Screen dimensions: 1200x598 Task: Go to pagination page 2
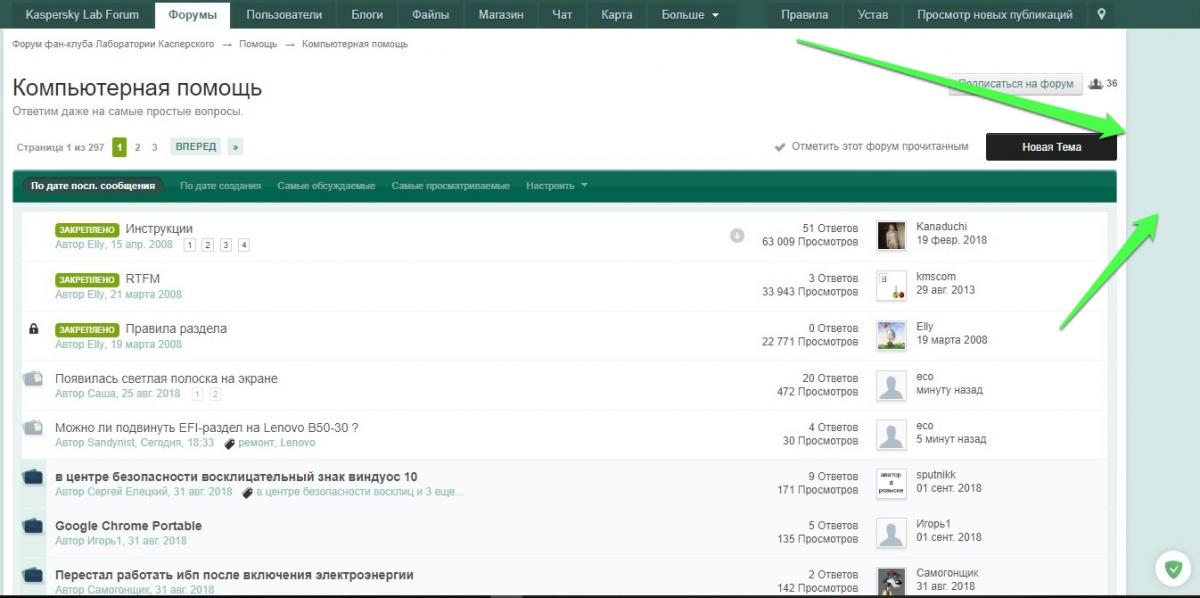point(138,147)
